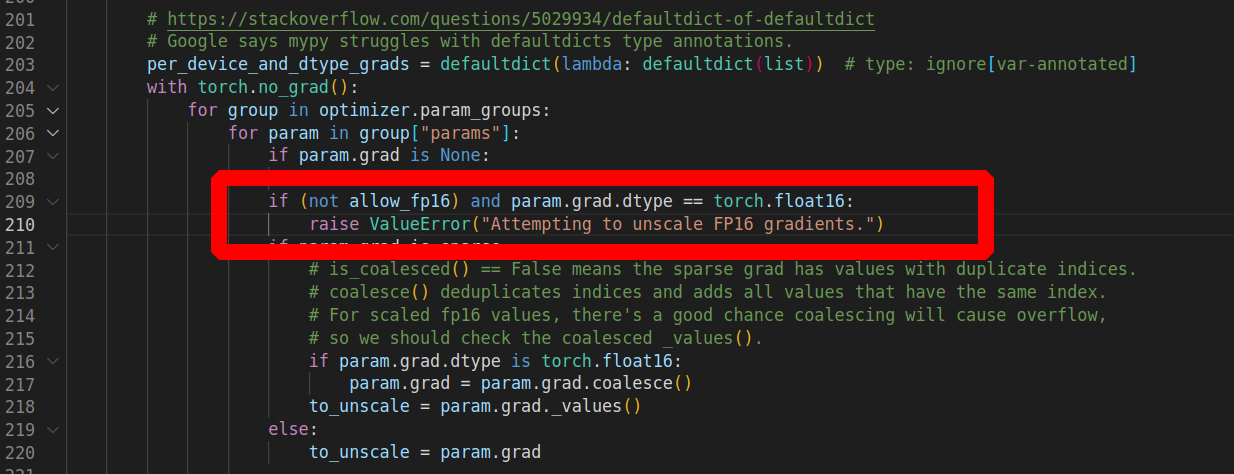This screenshot has height=474, width=1234.
Task: Click 'to_unscale = param.grad' on line 220
Action: [x=425, y=452]
